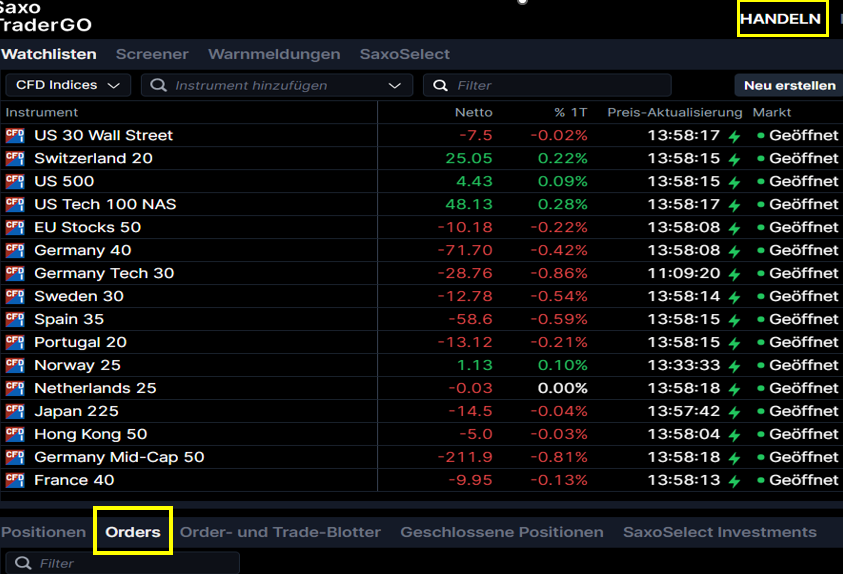Viewport: 843px width, 574px height.
Task: Select the Orders tab
Action: [x=133, y=532]
